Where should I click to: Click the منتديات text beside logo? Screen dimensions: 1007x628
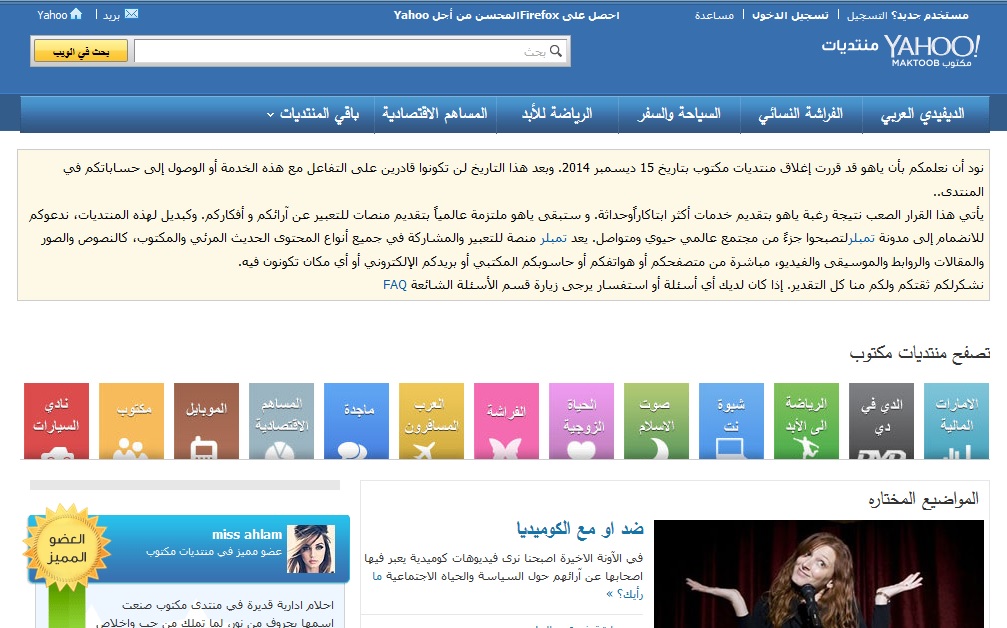[x=850, y=45]
